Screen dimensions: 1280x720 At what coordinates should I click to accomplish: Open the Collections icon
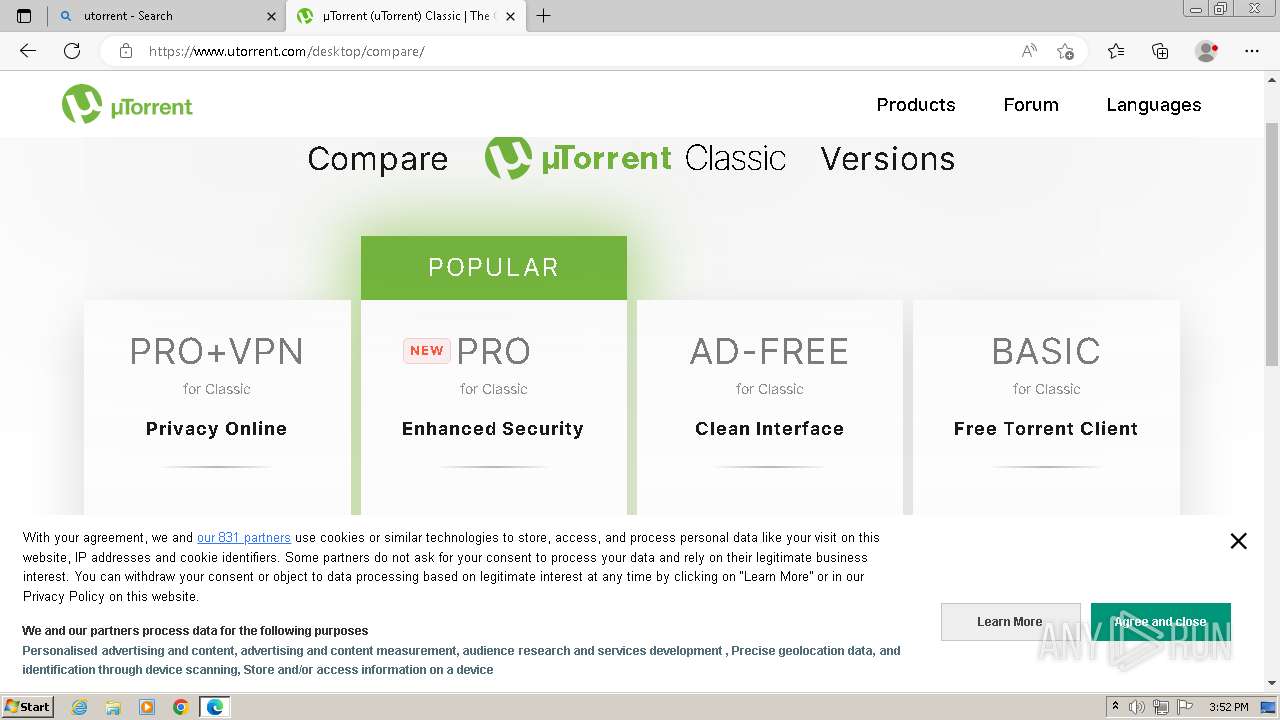click(x=1160, y=51)
